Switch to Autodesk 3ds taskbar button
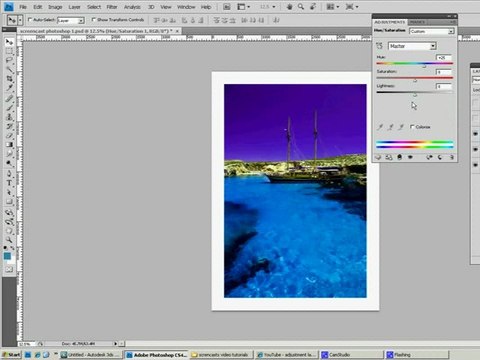Screen dimensions: 480x360 pos(91,355)
